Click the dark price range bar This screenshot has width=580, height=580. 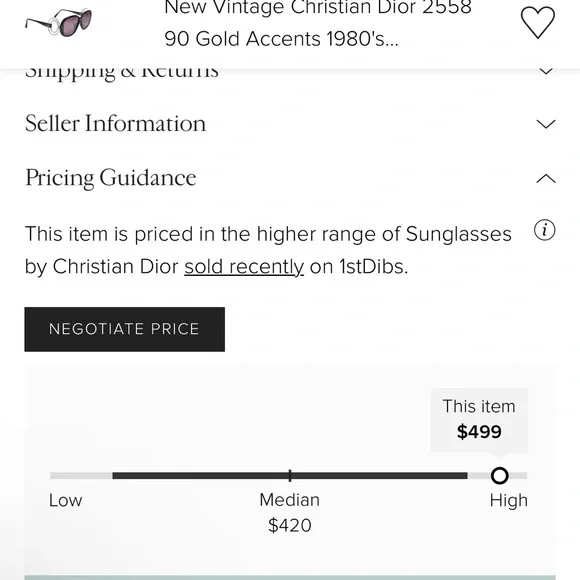tap(290, 476)
